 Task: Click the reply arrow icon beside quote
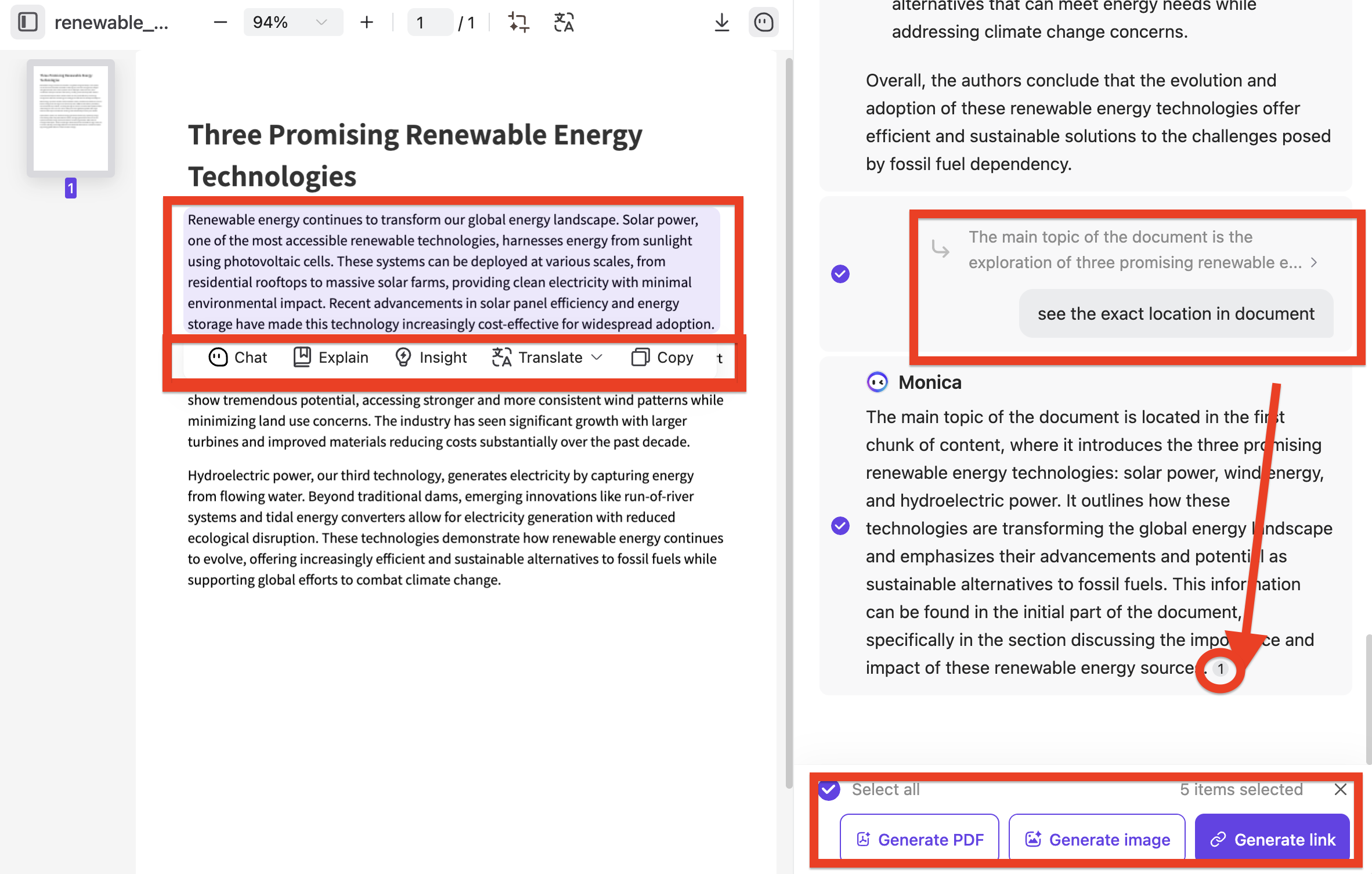click(940, 249)
